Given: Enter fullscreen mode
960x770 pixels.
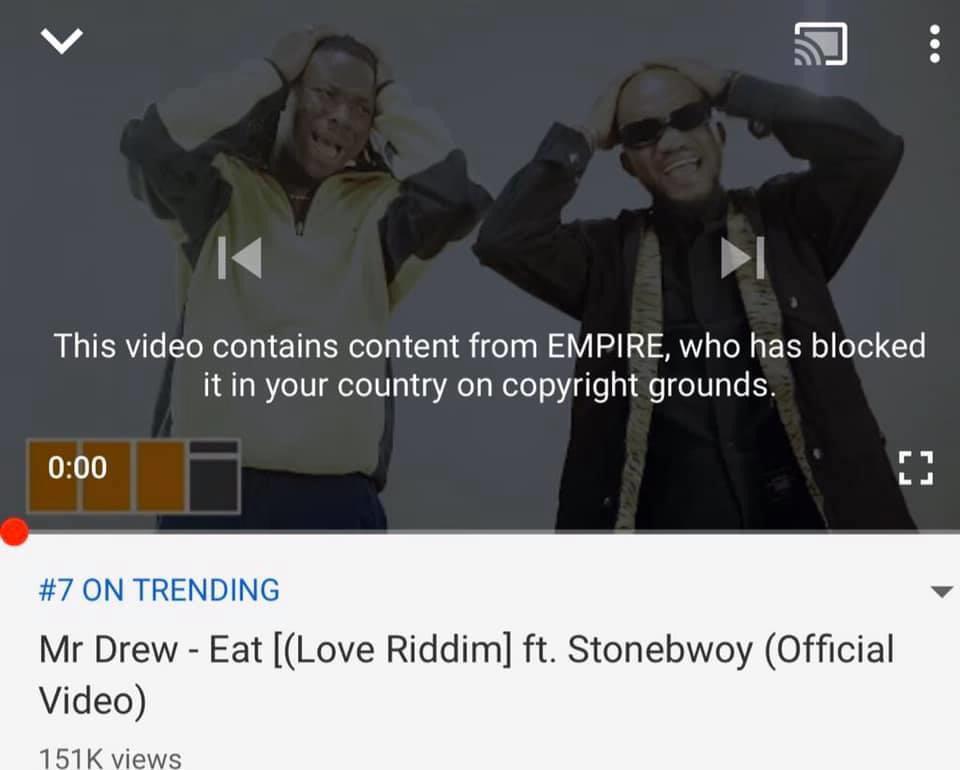Looking at the screenshot, I should tap(916, 468).
